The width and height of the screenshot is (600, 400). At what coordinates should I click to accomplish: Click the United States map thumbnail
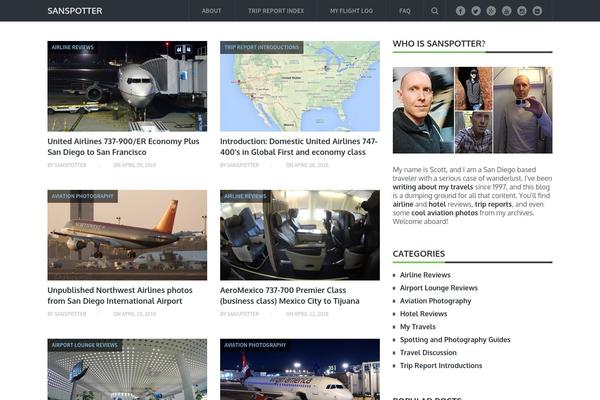pos(300,86)
